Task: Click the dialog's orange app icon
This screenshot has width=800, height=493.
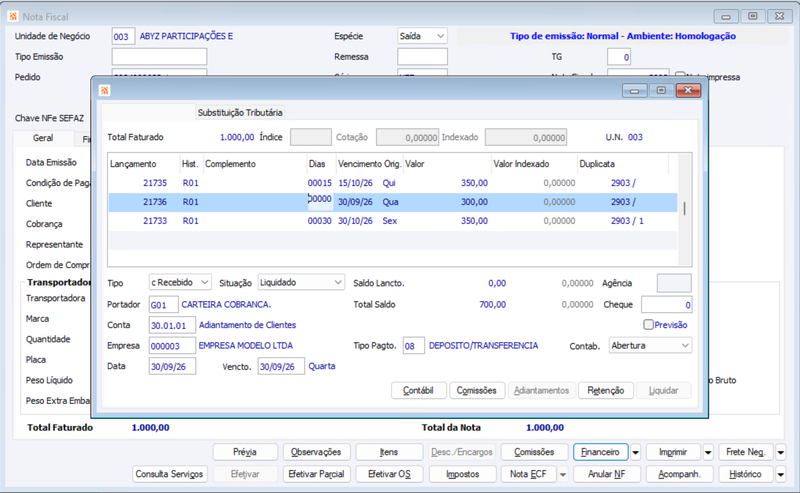Action: 105,90
